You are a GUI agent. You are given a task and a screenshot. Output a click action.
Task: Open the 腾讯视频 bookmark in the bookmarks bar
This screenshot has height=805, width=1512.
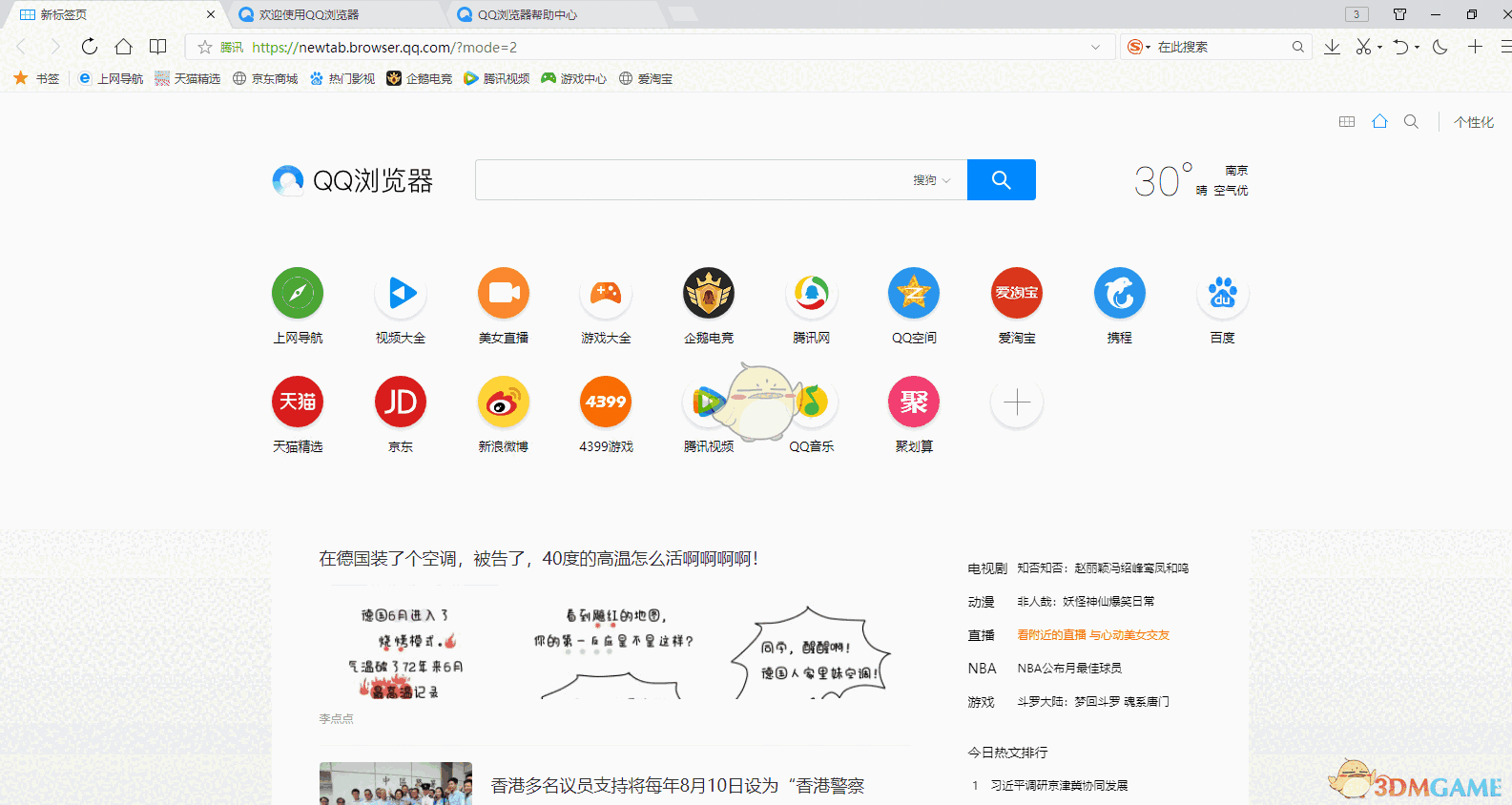tap(497, 78)
